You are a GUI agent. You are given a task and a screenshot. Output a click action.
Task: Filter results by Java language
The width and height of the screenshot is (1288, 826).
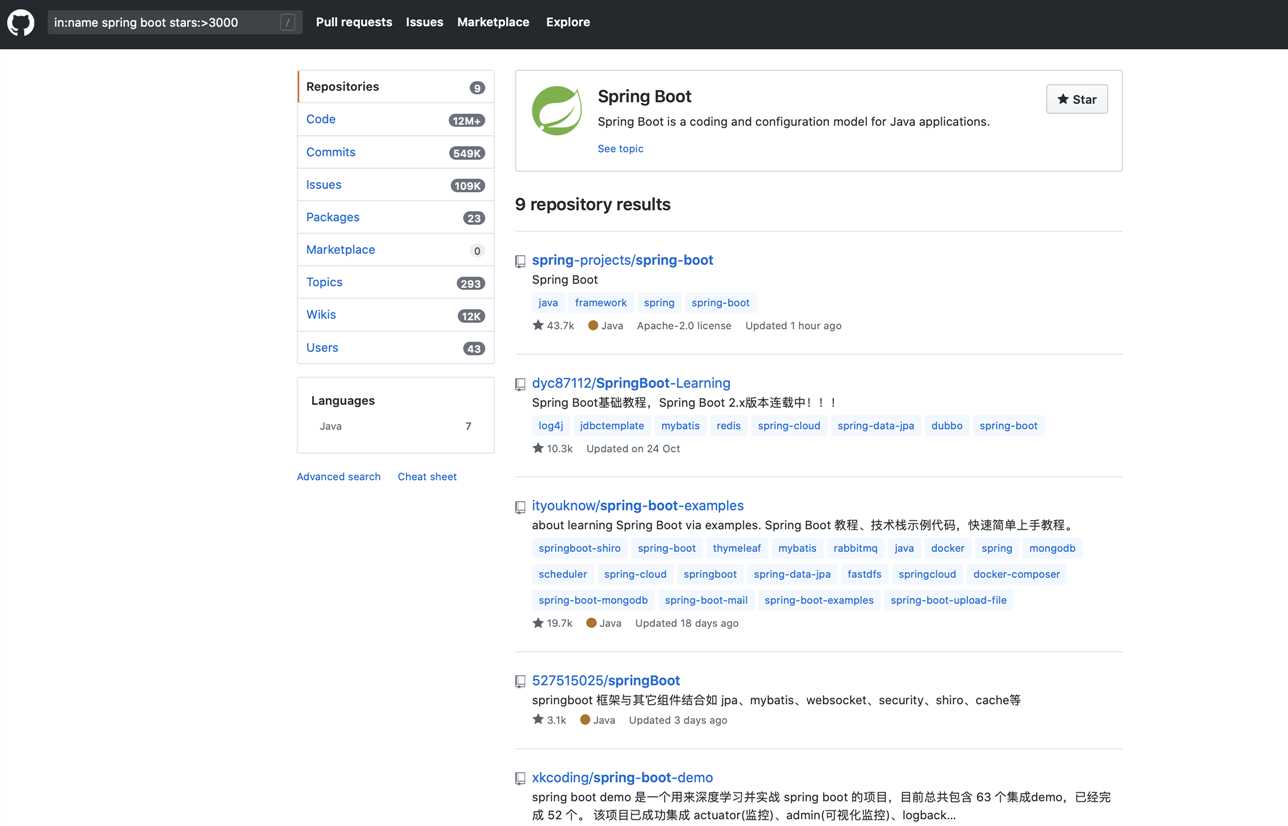pos(395,426)
